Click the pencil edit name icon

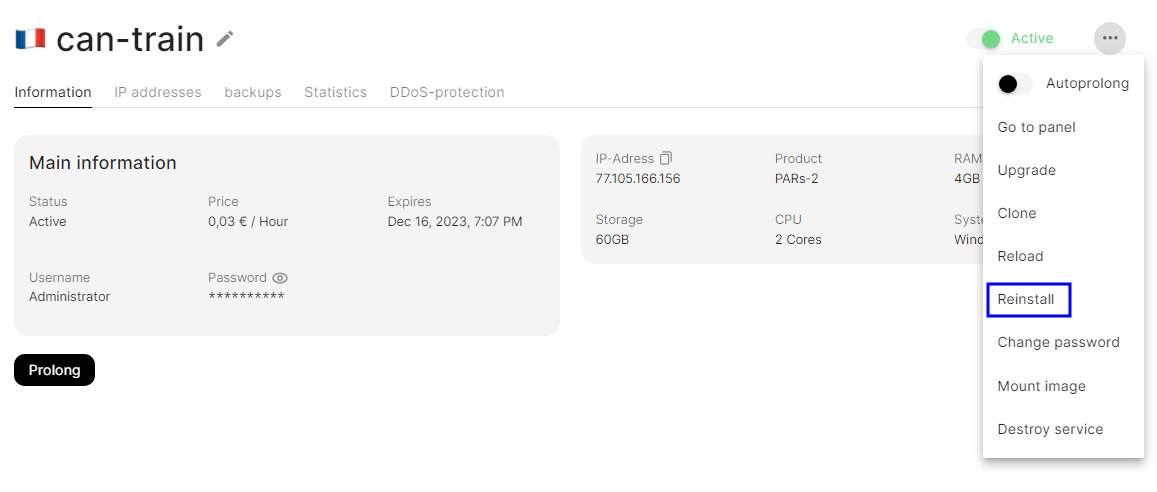[225, 39]
